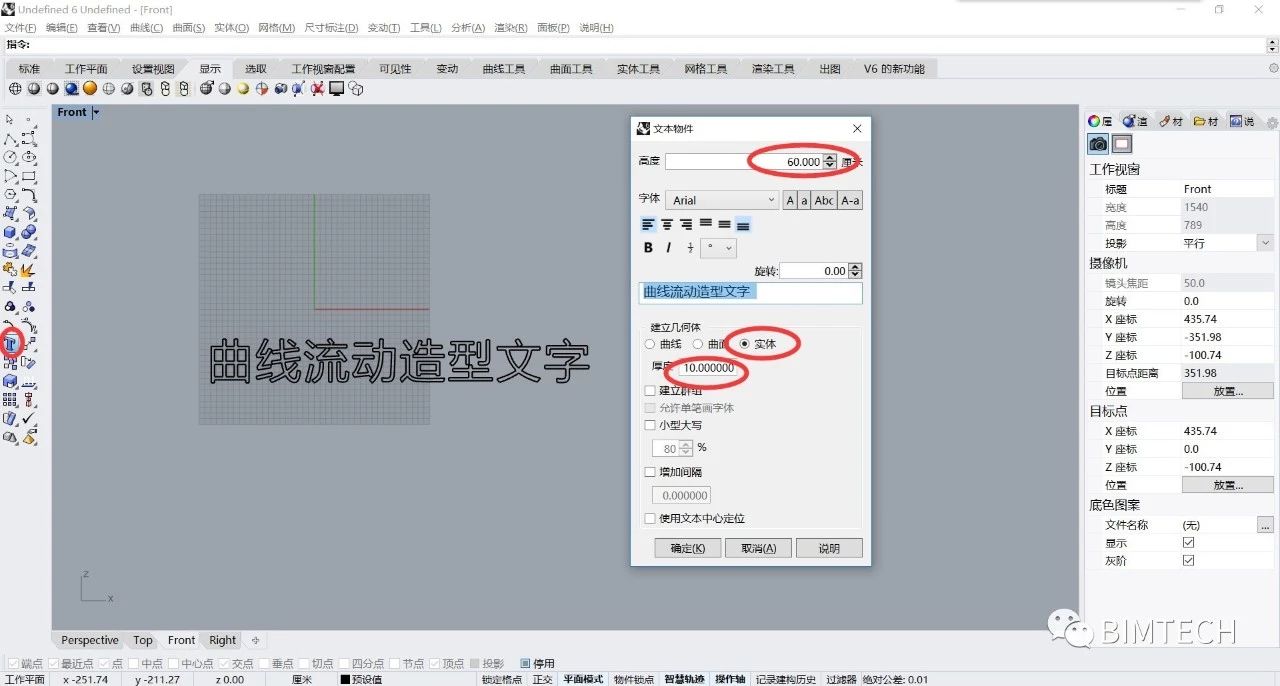Toggle bold B in text object dialog
This screenshot has height=686, width=1280.
pos(648,248)
